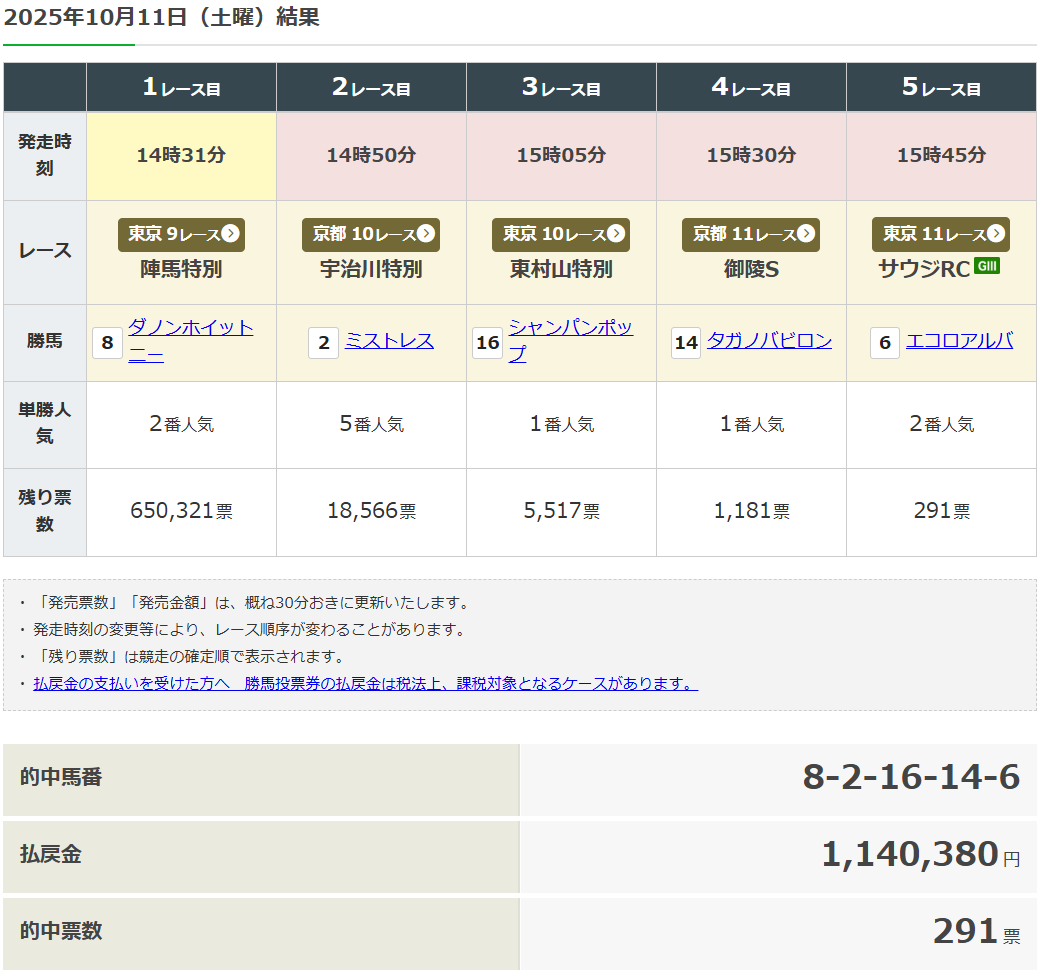Click the 2025年10月11日 結果 heading

162,17
